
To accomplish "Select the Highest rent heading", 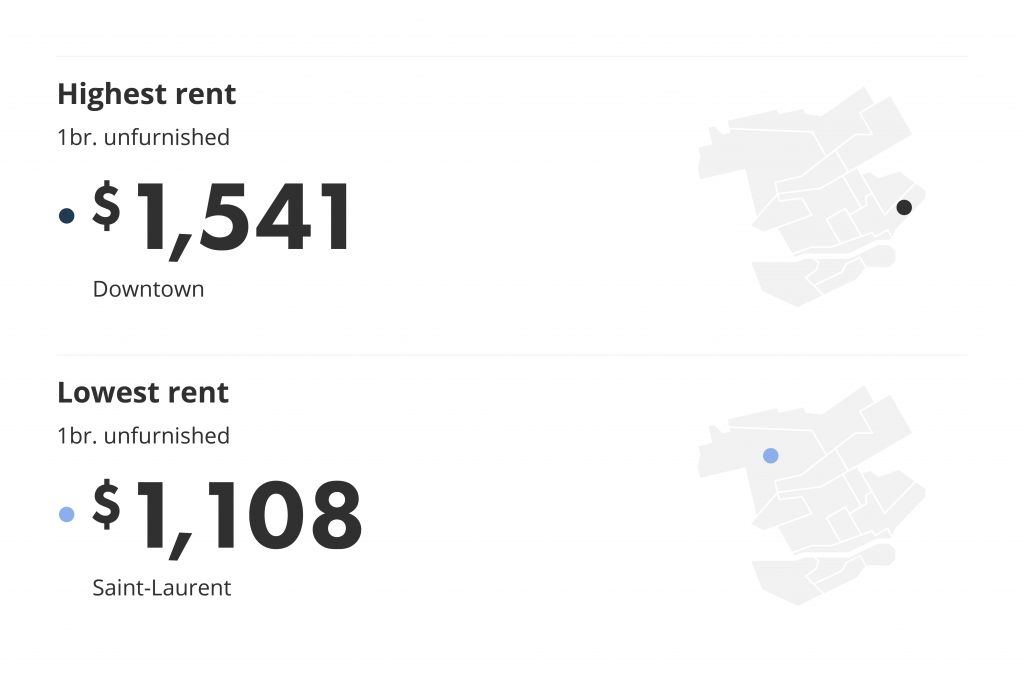I will [146, 94].
